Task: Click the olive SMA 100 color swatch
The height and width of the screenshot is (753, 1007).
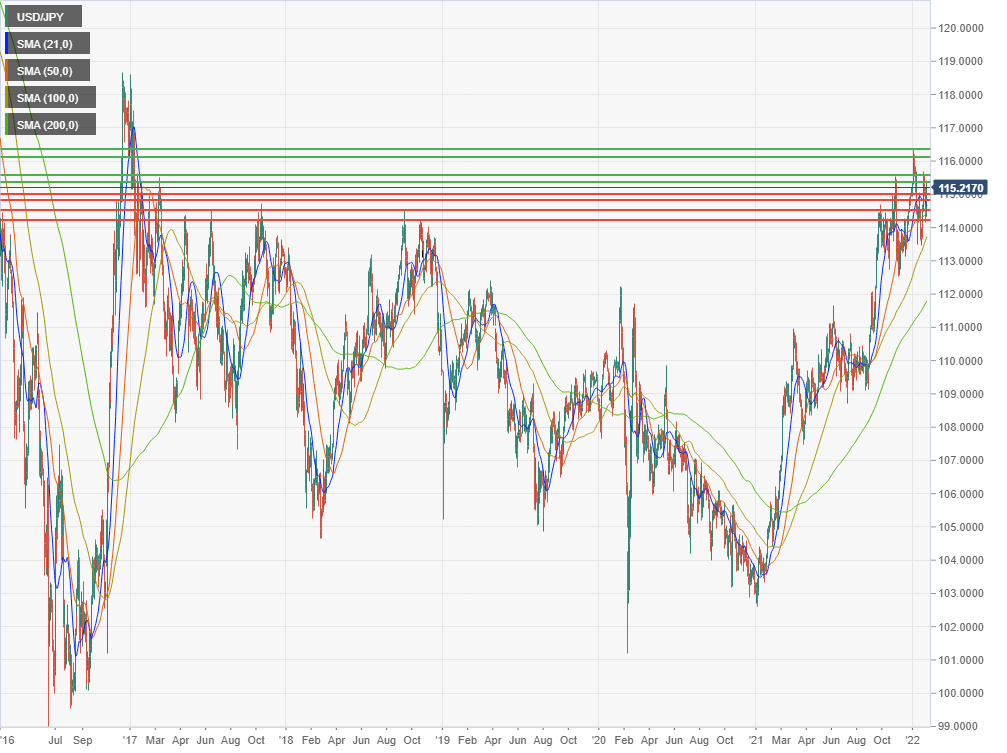Action: coord(7,98)
